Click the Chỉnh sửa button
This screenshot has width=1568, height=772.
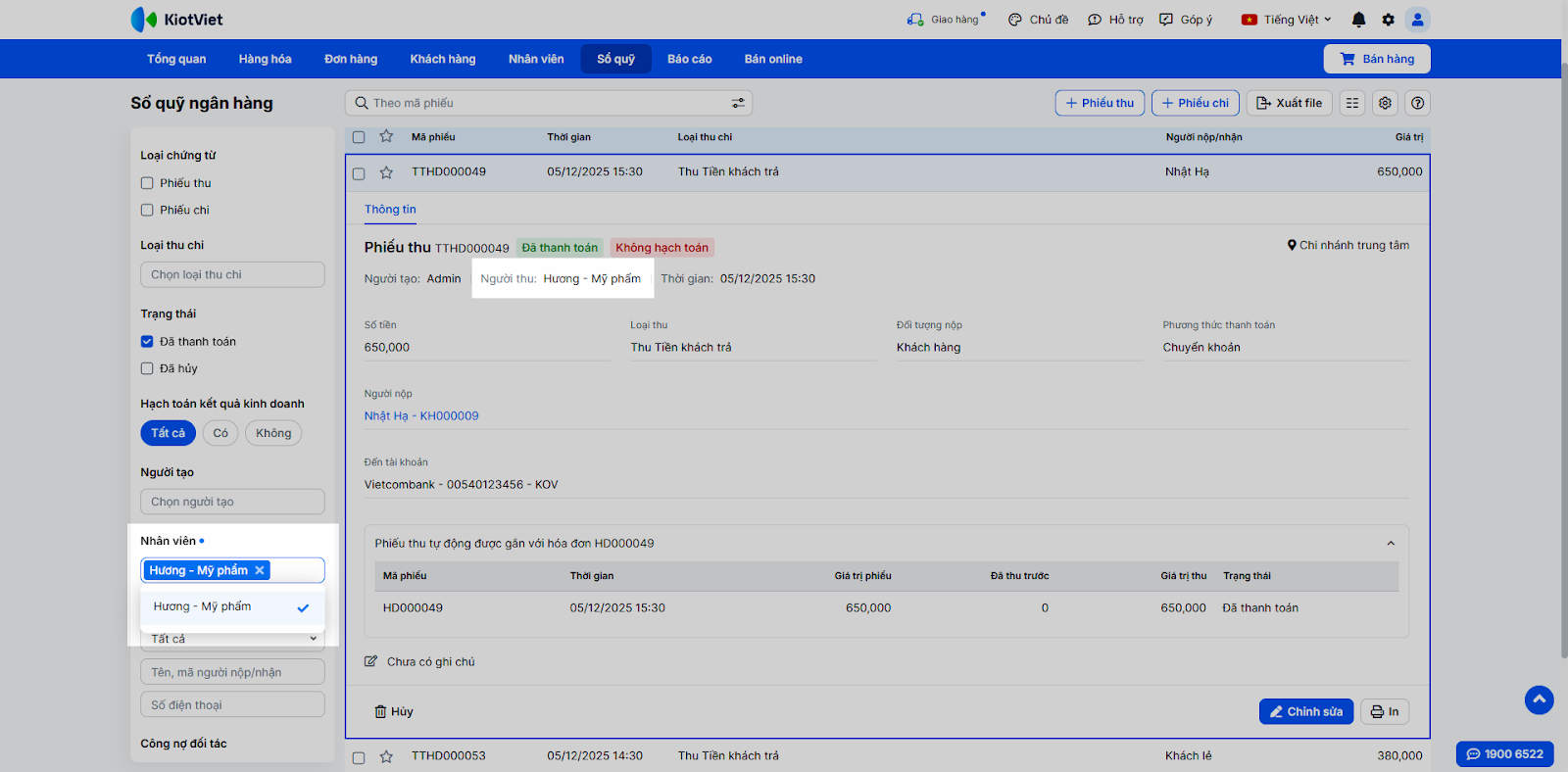pyautogui.click(x=1305, y=711)
